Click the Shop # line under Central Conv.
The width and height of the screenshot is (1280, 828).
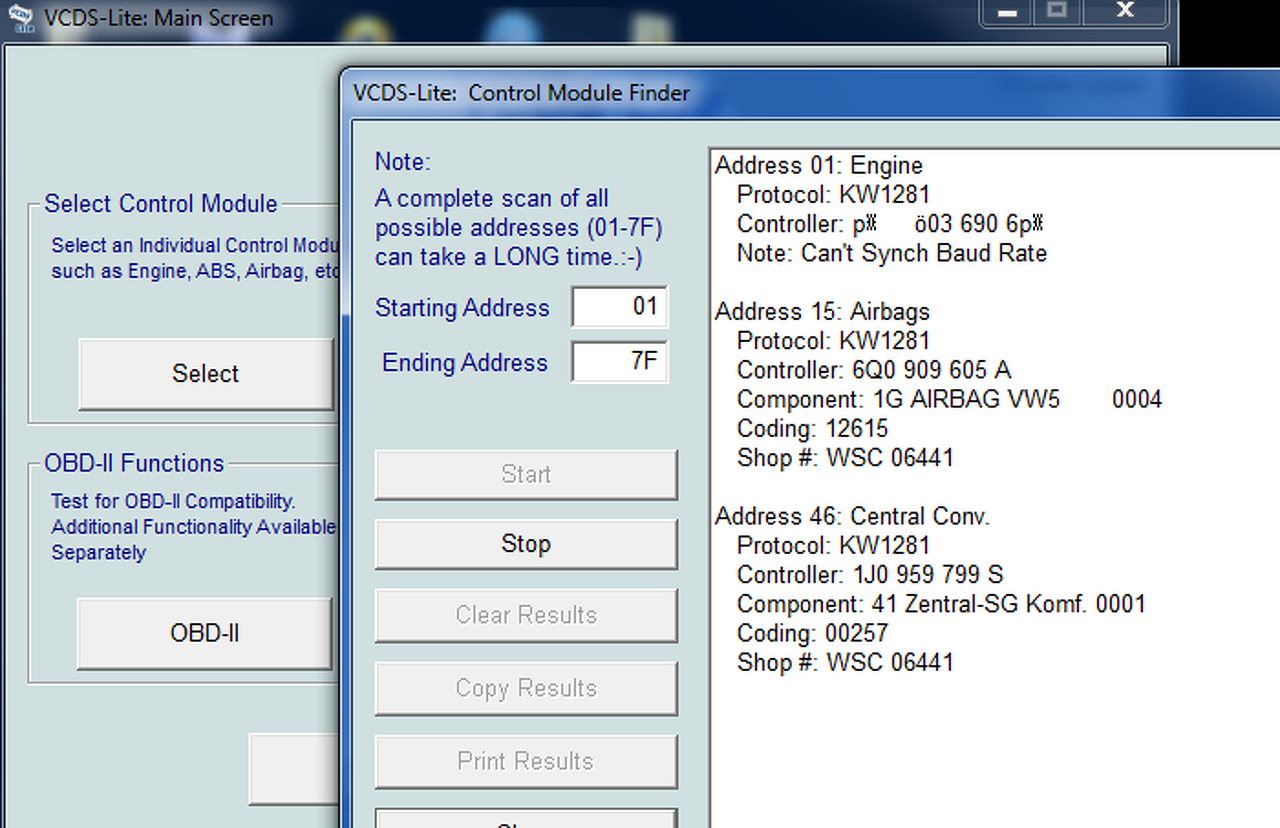pos(845,662)
